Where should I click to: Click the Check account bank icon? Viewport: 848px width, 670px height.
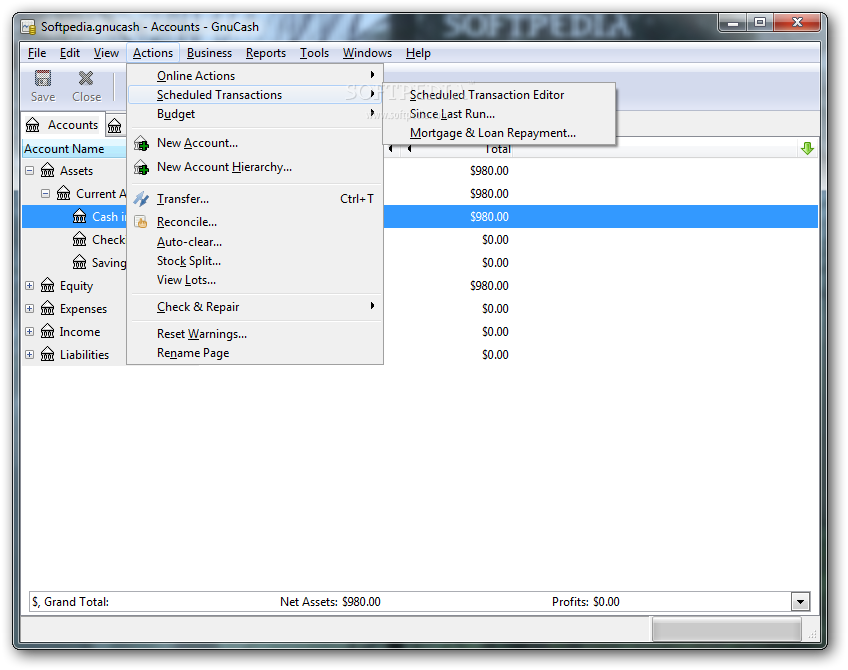pyautogui.click(x=80, y=239)
